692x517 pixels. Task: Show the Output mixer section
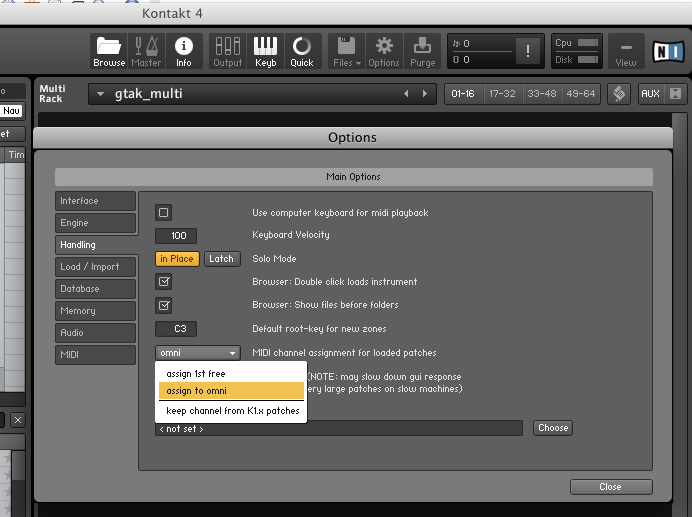228,50
